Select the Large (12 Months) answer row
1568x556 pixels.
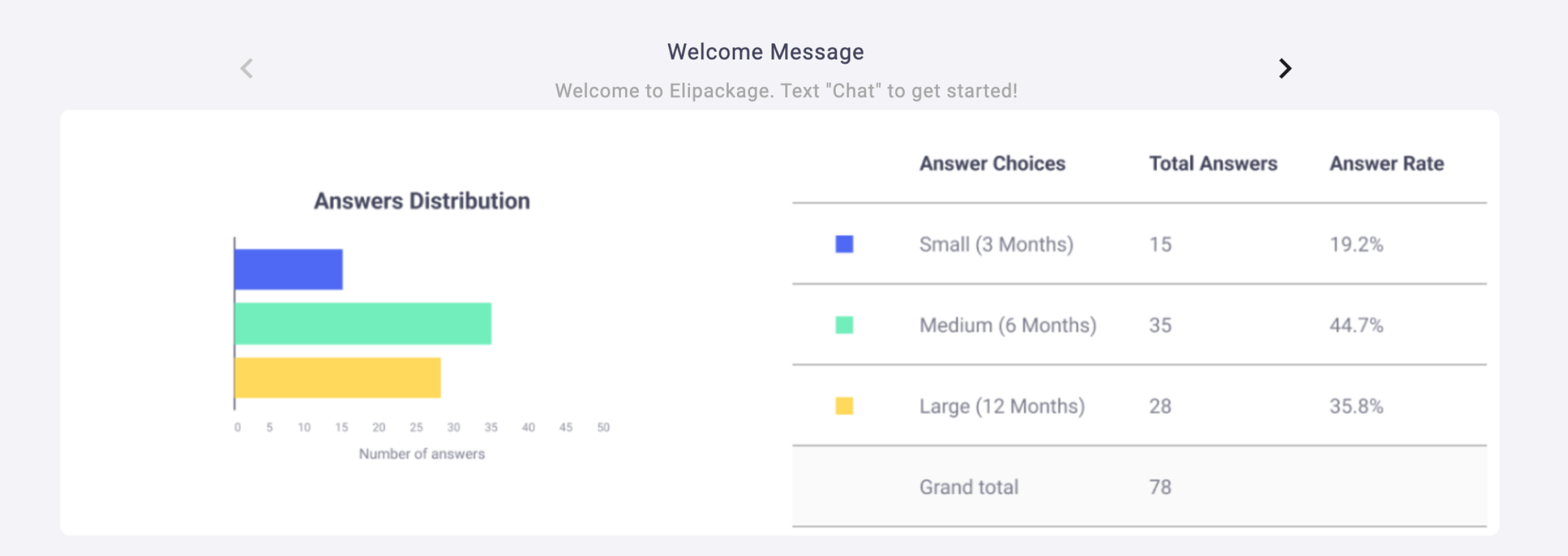1139,406
